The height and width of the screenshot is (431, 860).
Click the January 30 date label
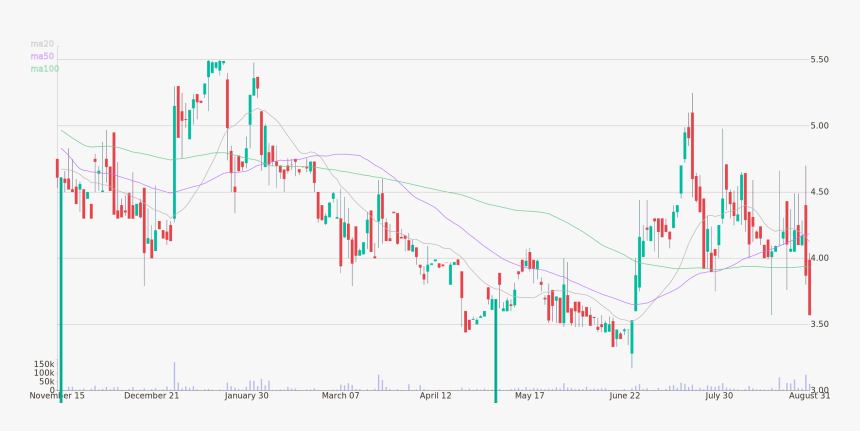coord(247,395)
